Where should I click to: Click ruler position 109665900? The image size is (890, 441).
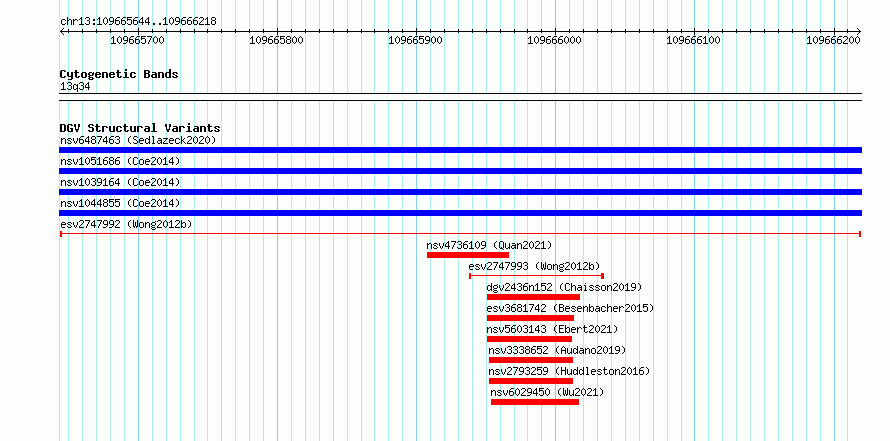pyautogui.click(x=415, y=40)
